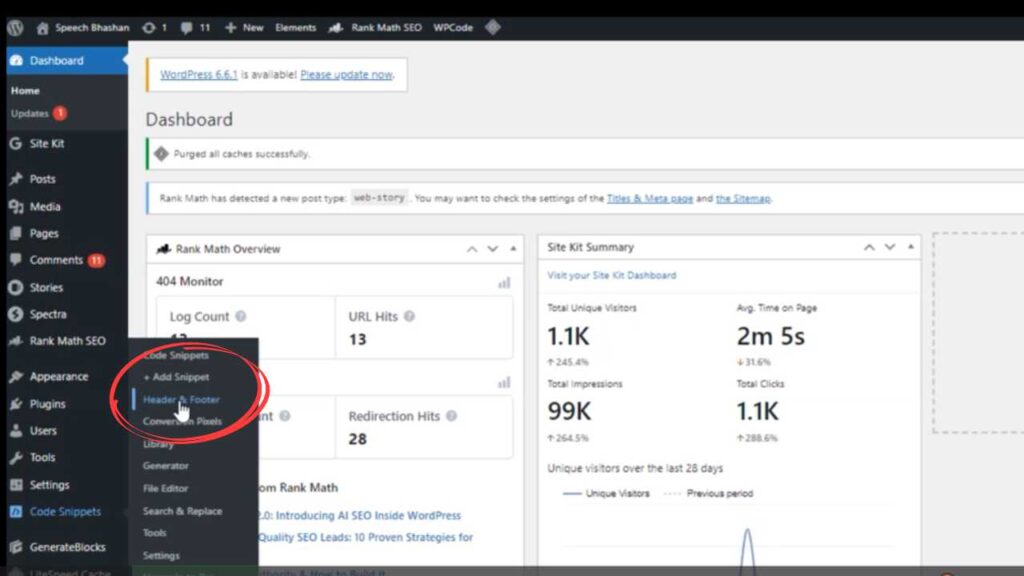Open Settings in the Code Snippets submenu
This screenshot has width=1024, height=576.
pos(161,556)
